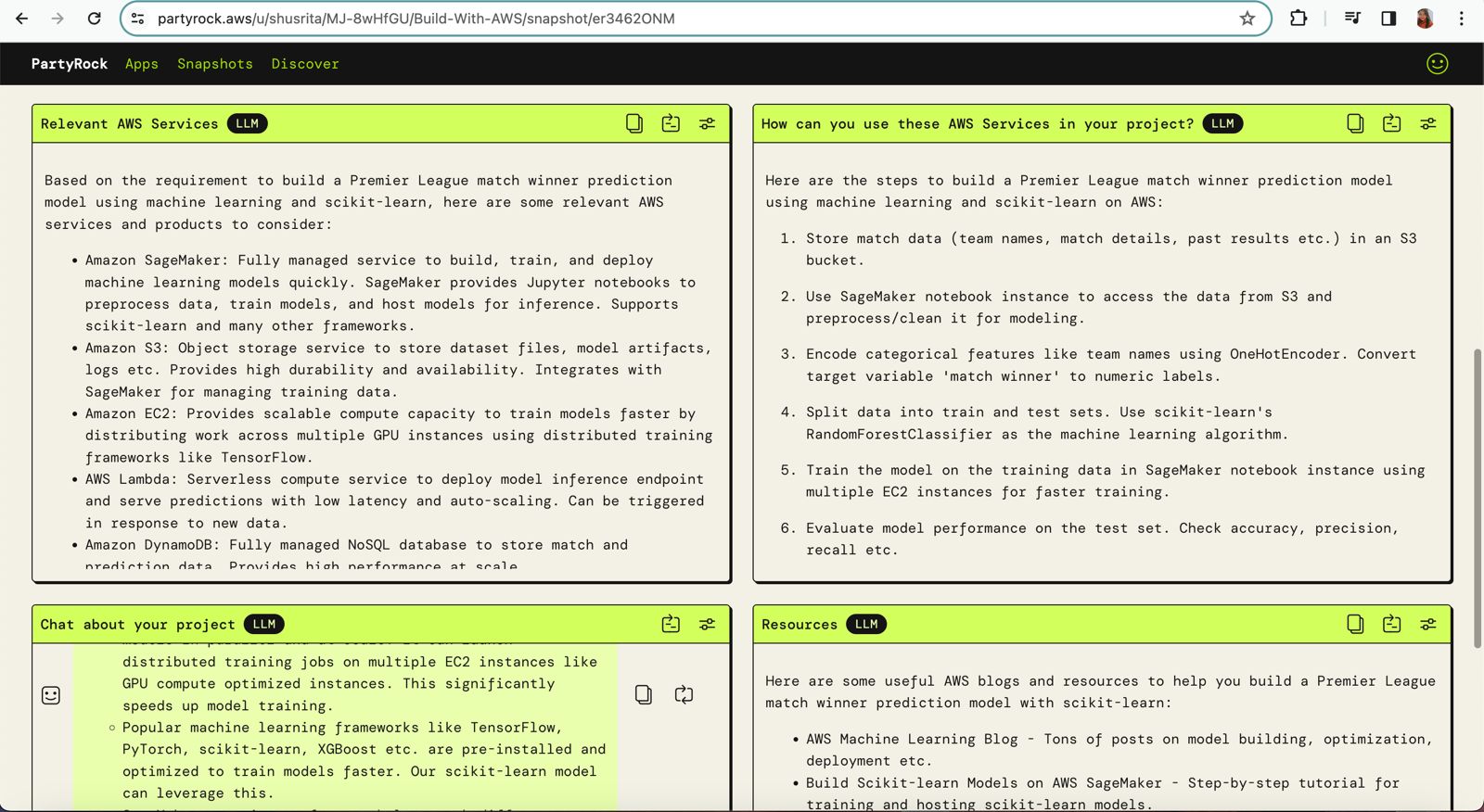Click the LLM badge on 'How can you use'

point(1222,123)
